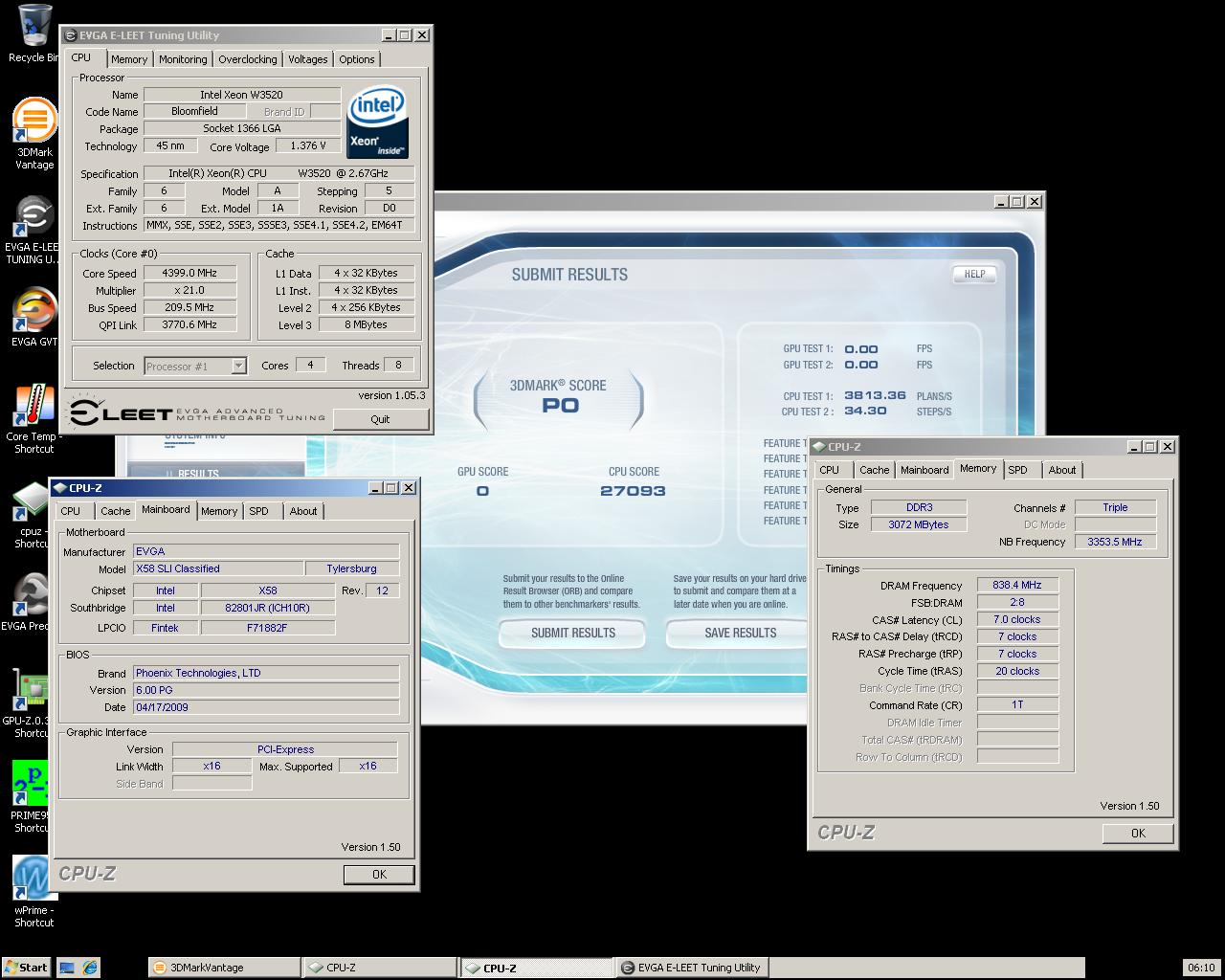Open EVGA E-LEET Tuning Utility desktop shortcut
The image size is (1225, 980).
coord(33,230)
